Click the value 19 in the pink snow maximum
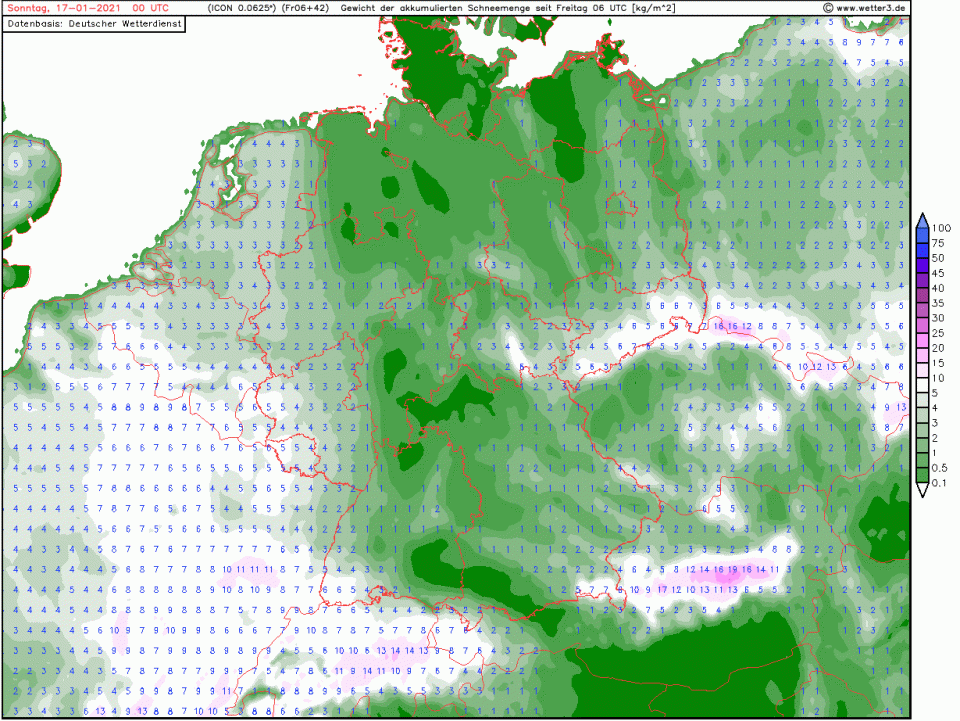The height and width of the screenshot is (721, 960). point(733,569)
